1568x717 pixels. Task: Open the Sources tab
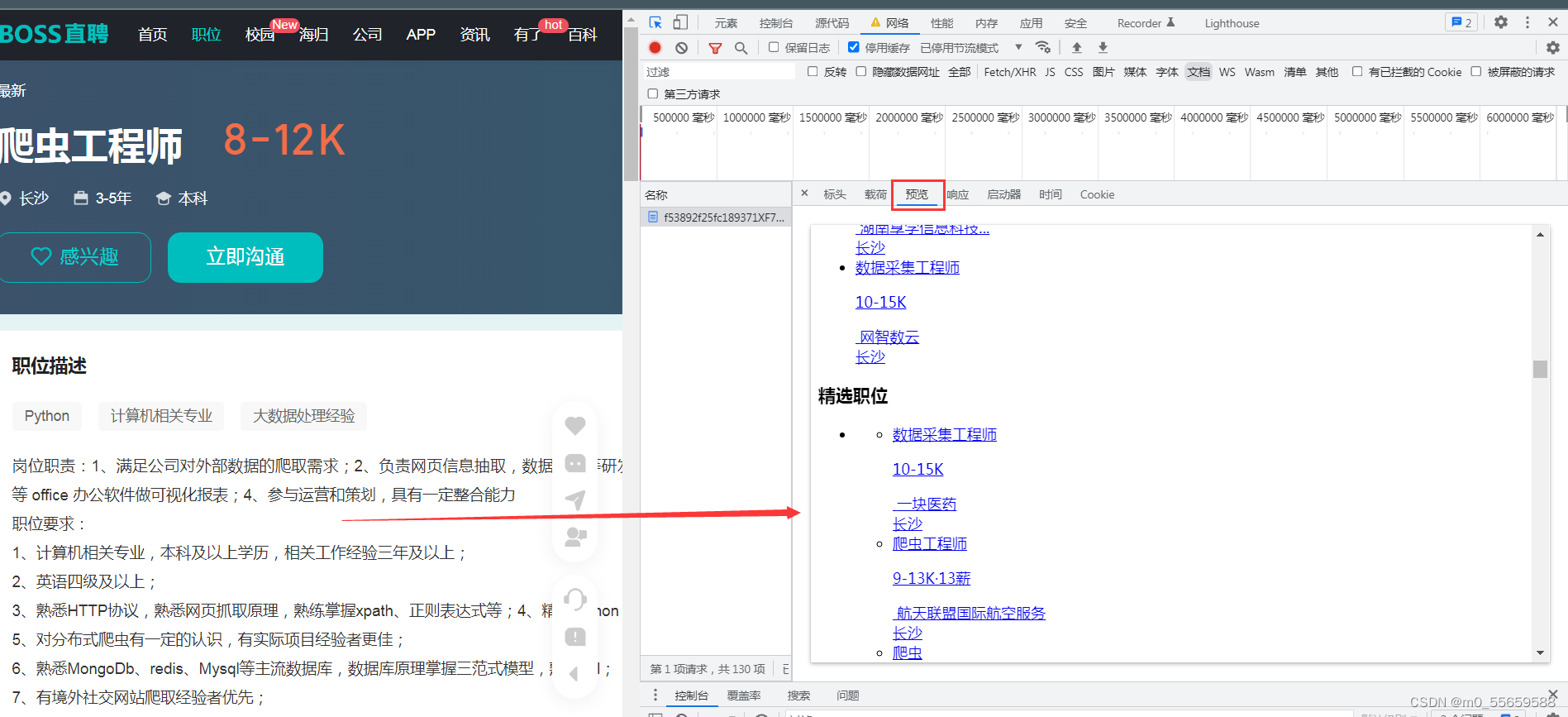[x=832, y=23]
